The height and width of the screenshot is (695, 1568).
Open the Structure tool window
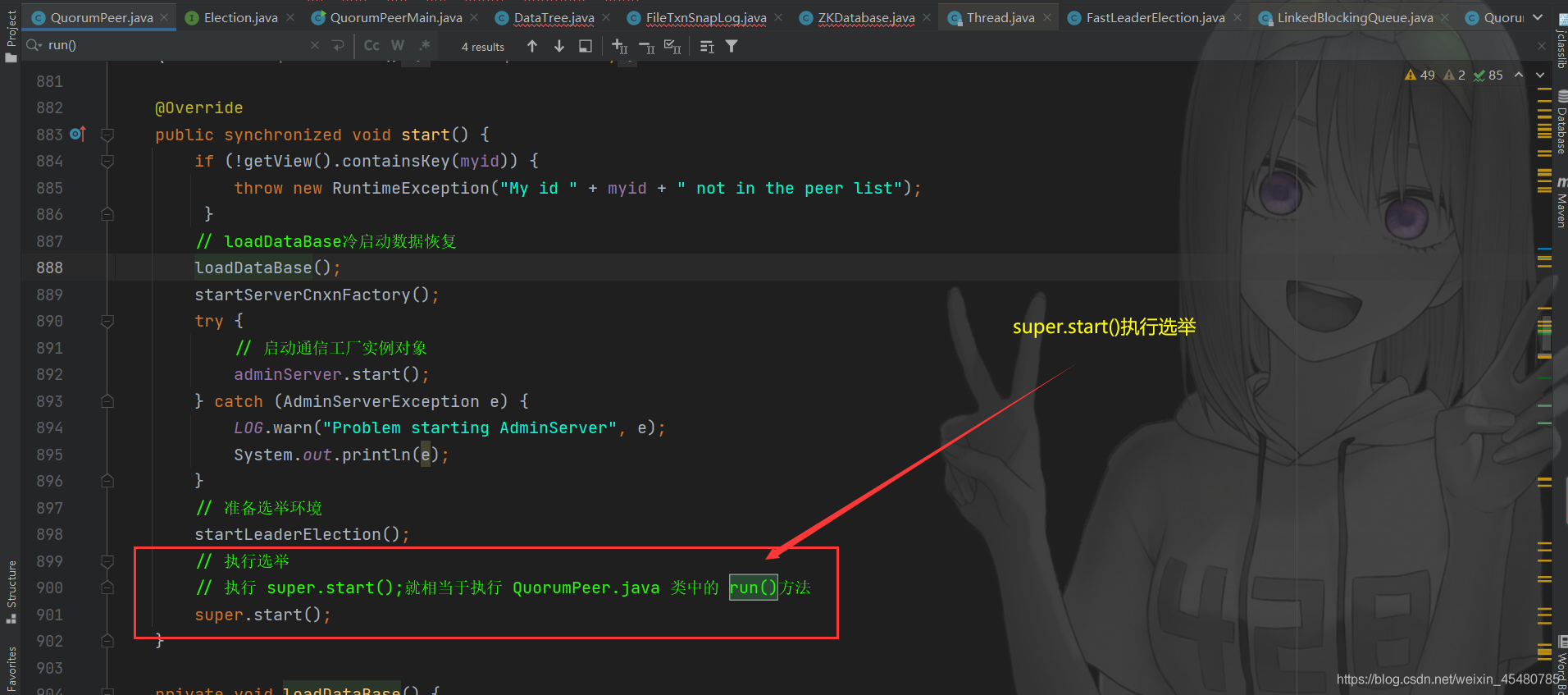point(11,592)
